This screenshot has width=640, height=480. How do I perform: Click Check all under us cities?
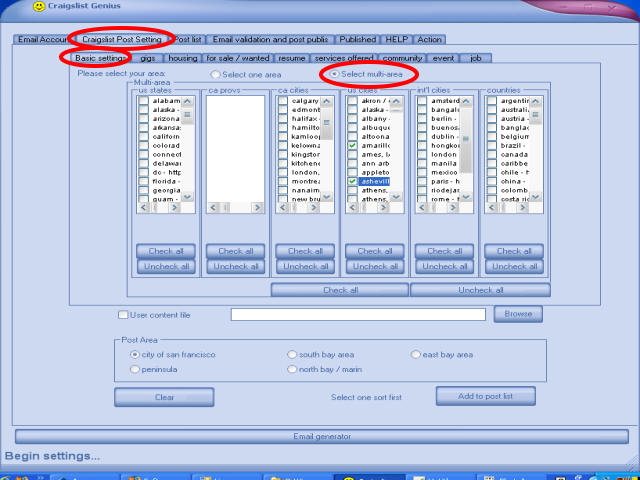pyautogui.click(x=375, y=251)
